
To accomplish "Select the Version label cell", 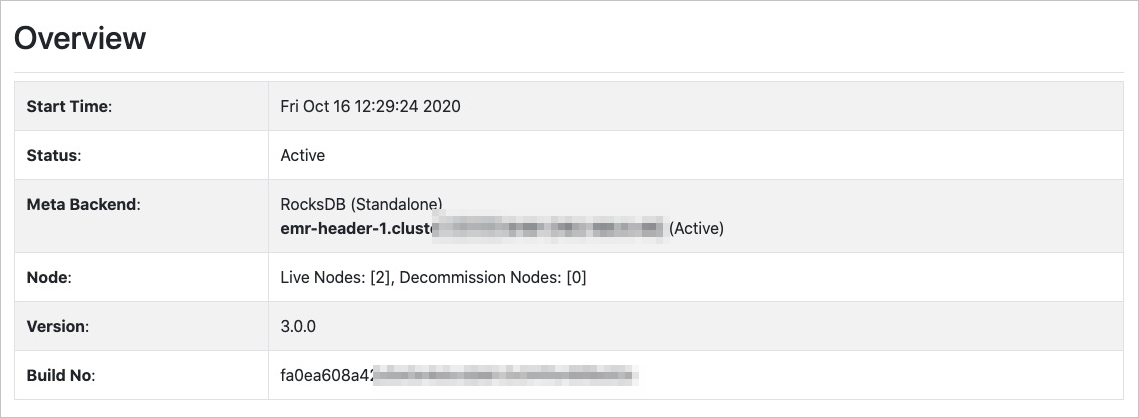I will (x=142, y=326).
